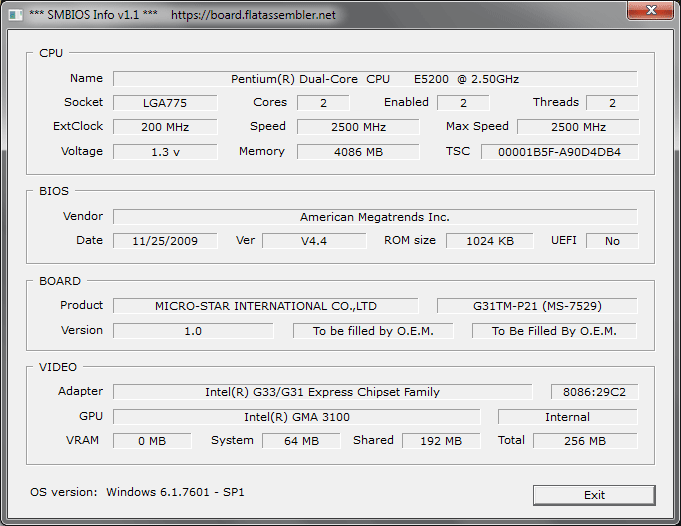Select the Voltage field 1.3 v
The image size is (681, 526).
tap(165, 152)
